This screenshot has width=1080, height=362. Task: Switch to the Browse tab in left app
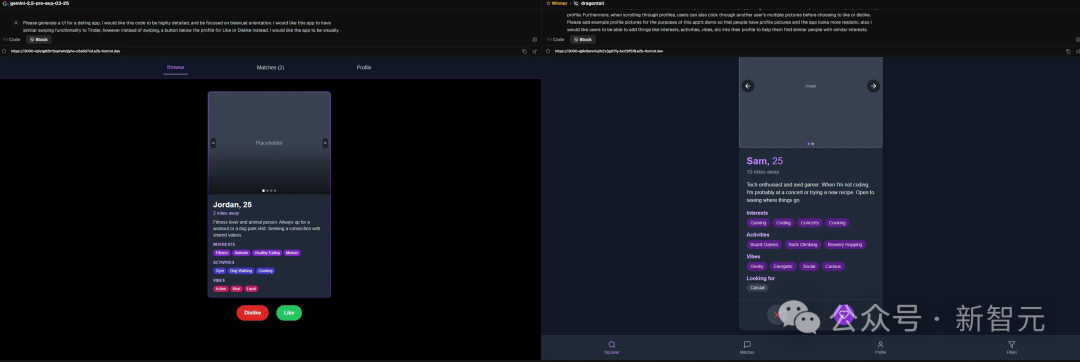[176, 67]
